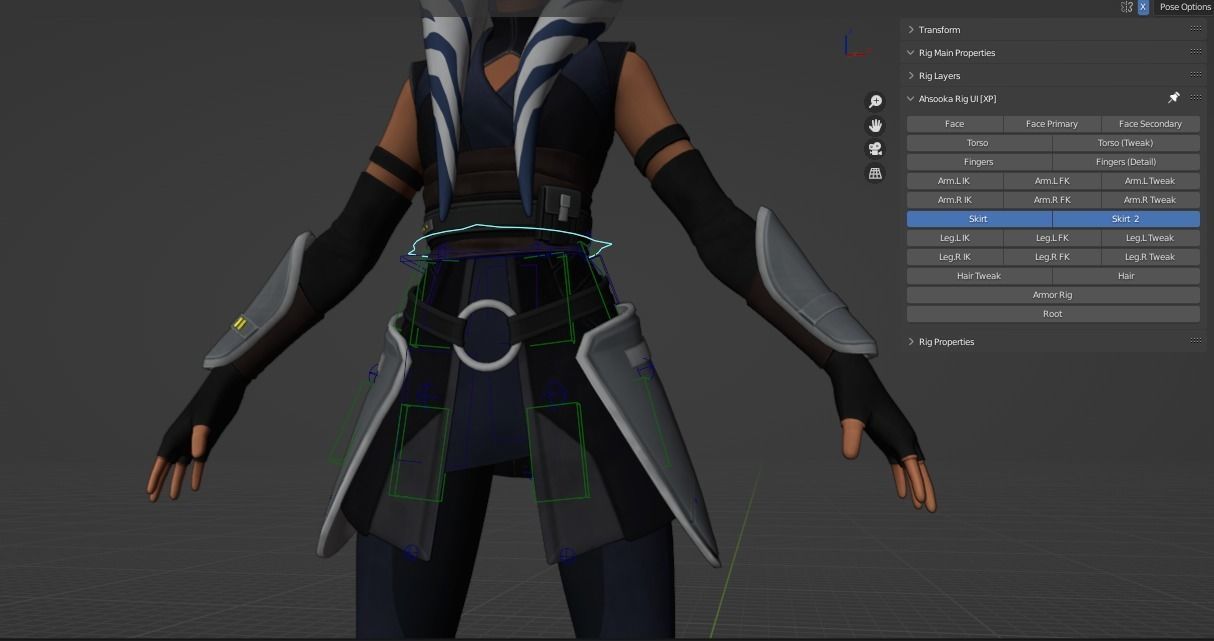Image resolution: width=1214 pixels, height=641 pixels.
Task: Click the Armor Rig layer button
Action: [x=1053, y=295]
